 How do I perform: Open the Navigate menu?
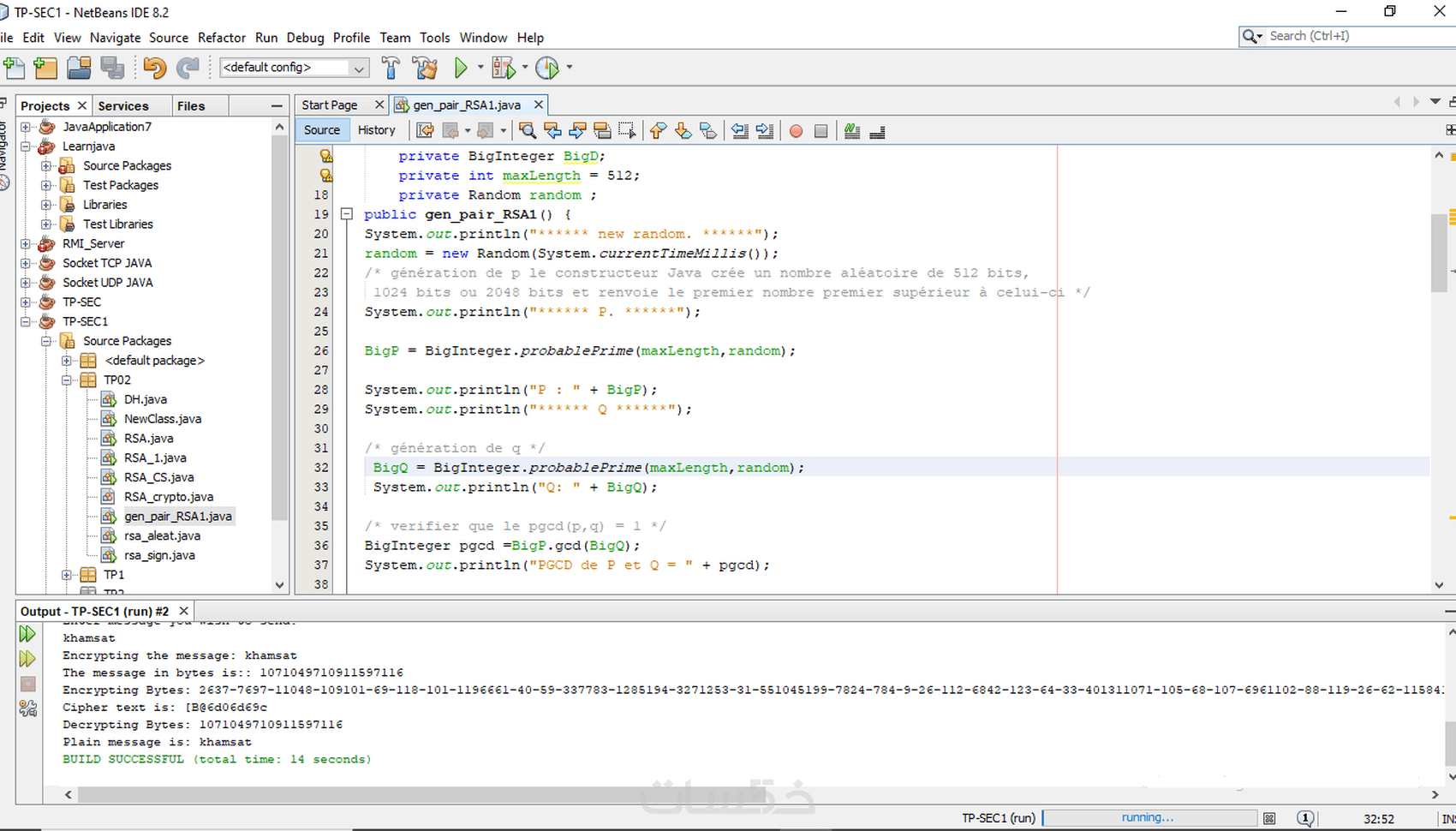[115, 38]
